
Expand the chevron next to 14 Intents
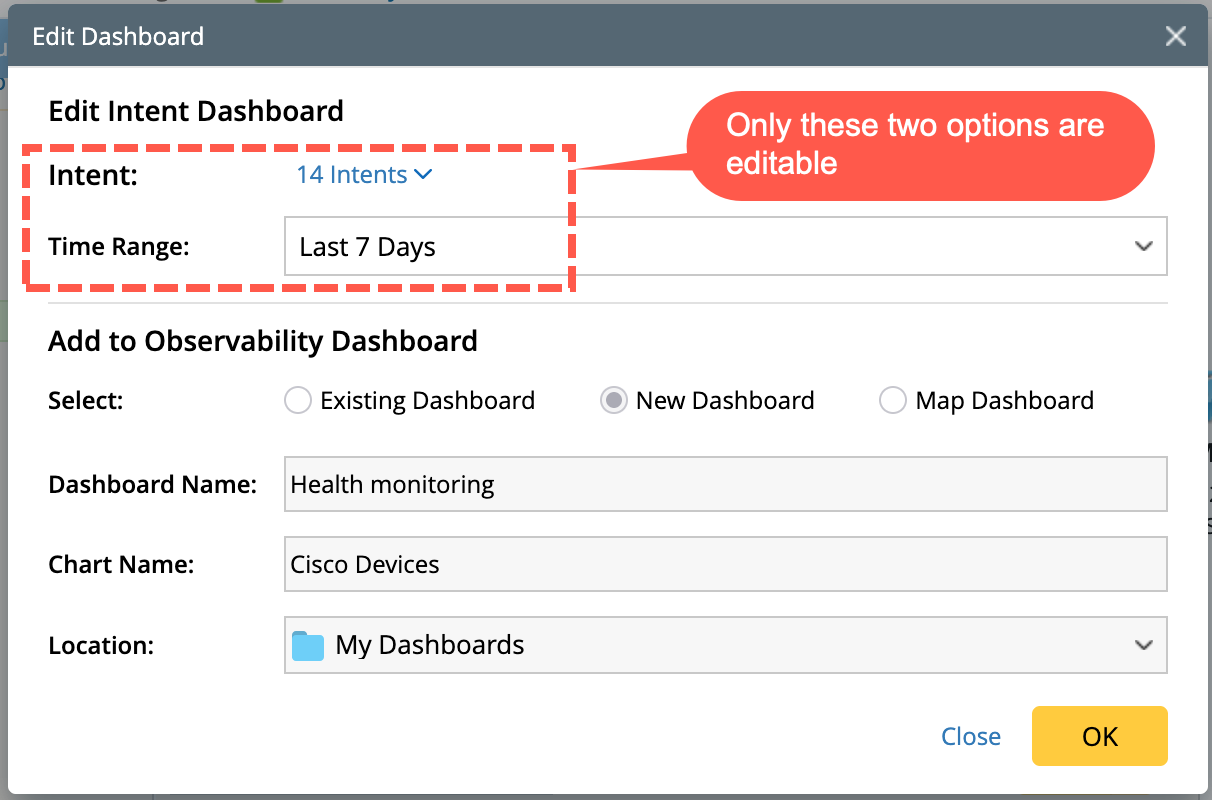click(x=423, y=175)
